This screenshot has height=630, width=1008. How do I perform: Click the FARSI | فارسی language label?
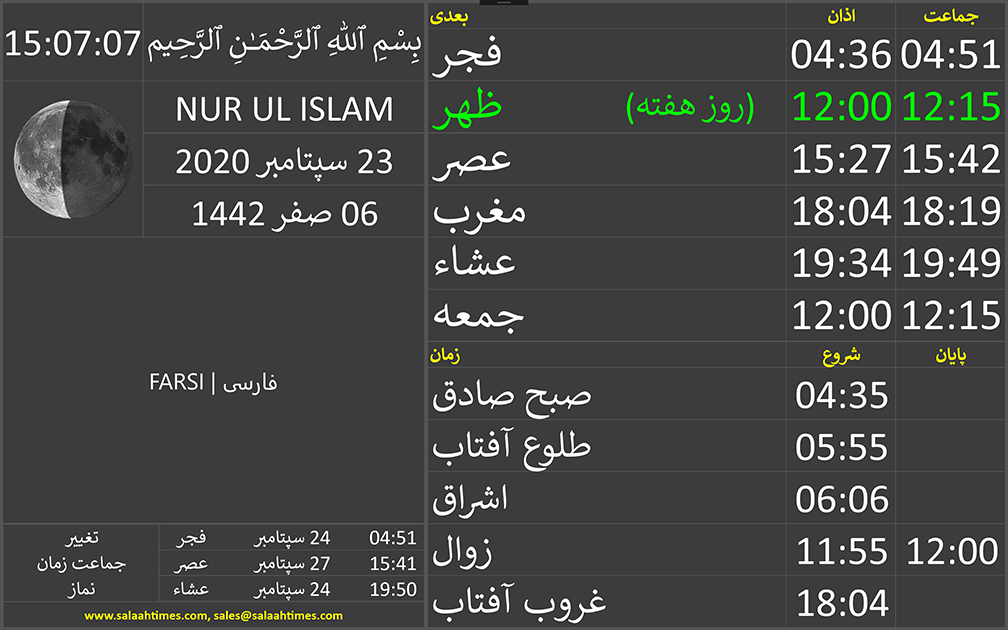coord(213,382)
